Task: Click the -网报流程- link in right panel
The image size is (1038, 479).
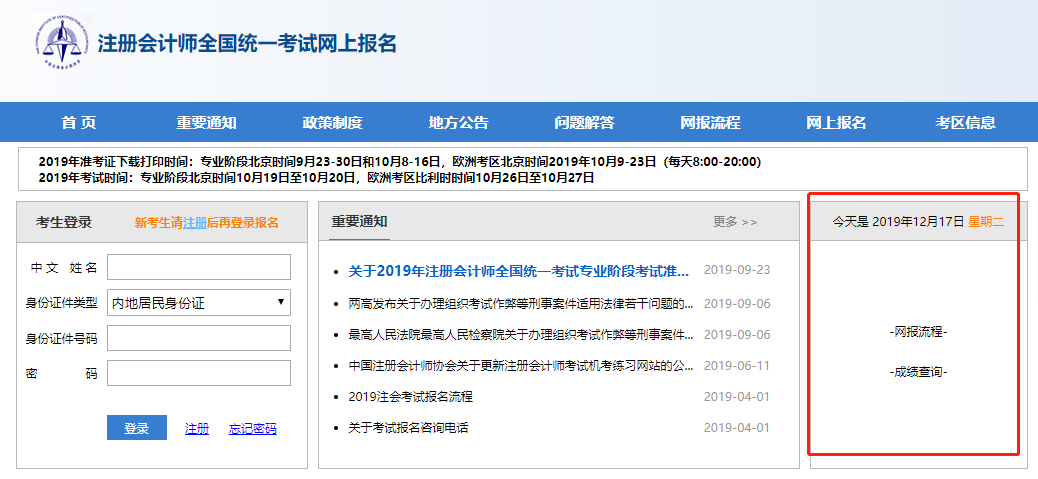Action: [x=918, y=332]
